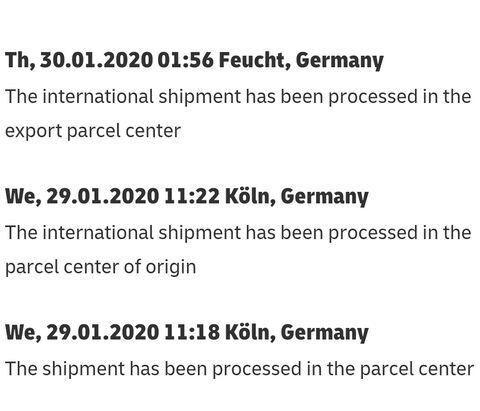
Task: Click the 29.01.2020 date beside 11:18
Action: (103, 332)
